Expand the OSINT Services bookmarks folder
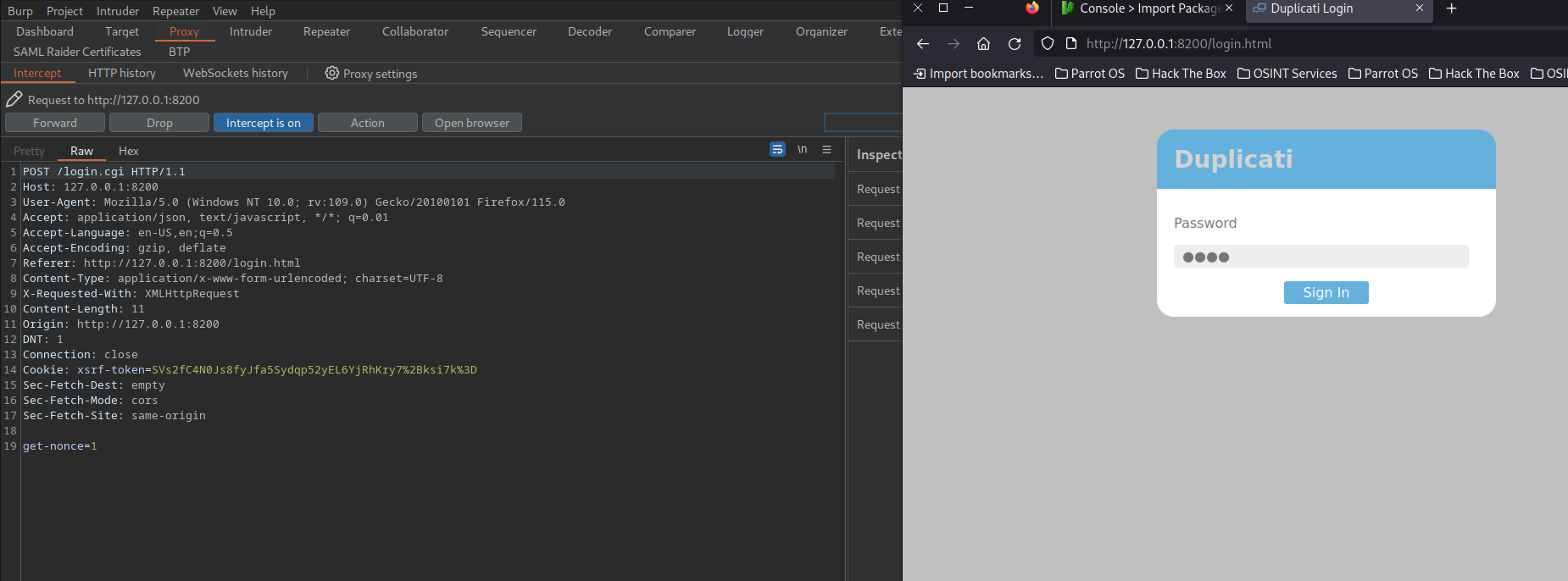Viewport: 1568px width, 581px height. [x=1287, y=74]
